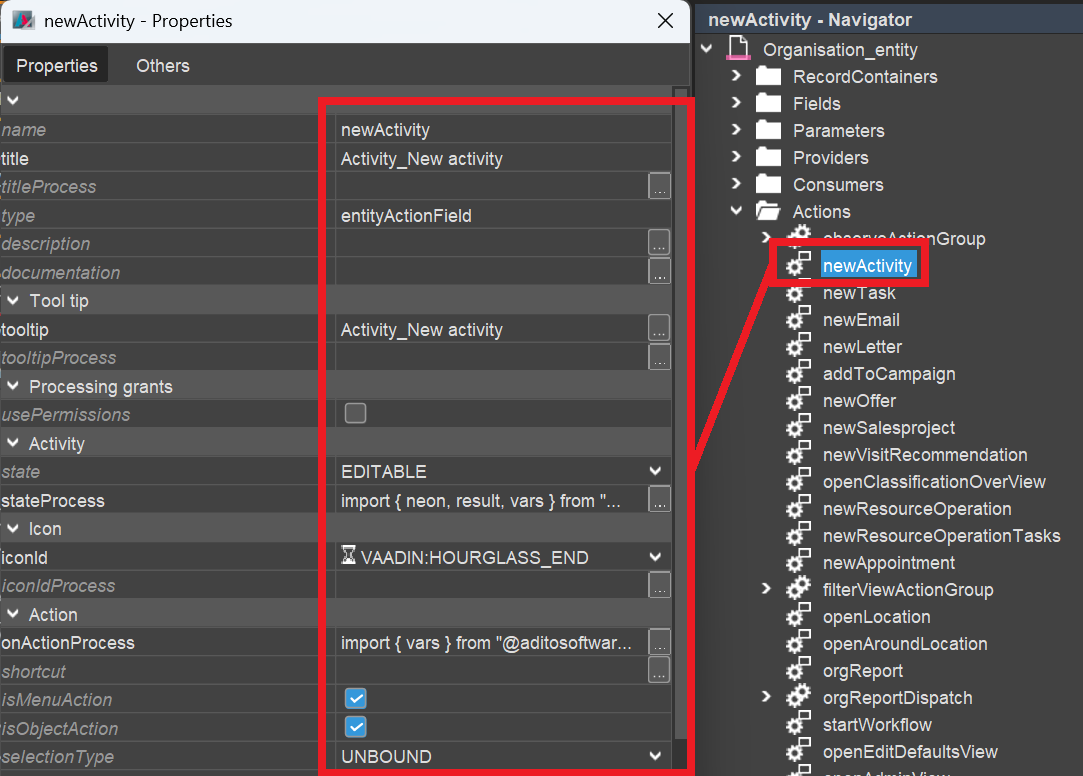Image resolution: width=1083 pixels, height=776 pixels.
Task: Click the RecordContainers folder icon
Action: pos(767,77)
